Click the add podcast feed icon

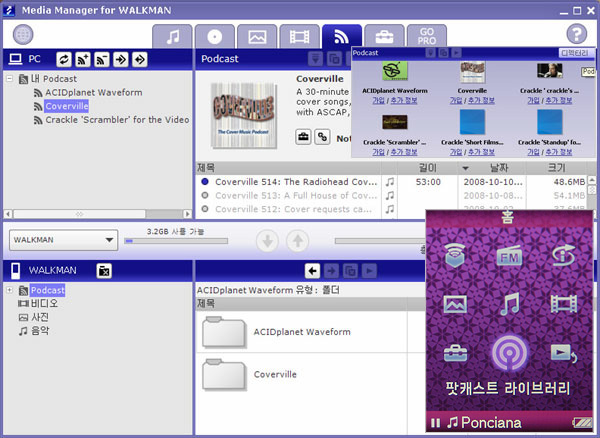(83, 59)
